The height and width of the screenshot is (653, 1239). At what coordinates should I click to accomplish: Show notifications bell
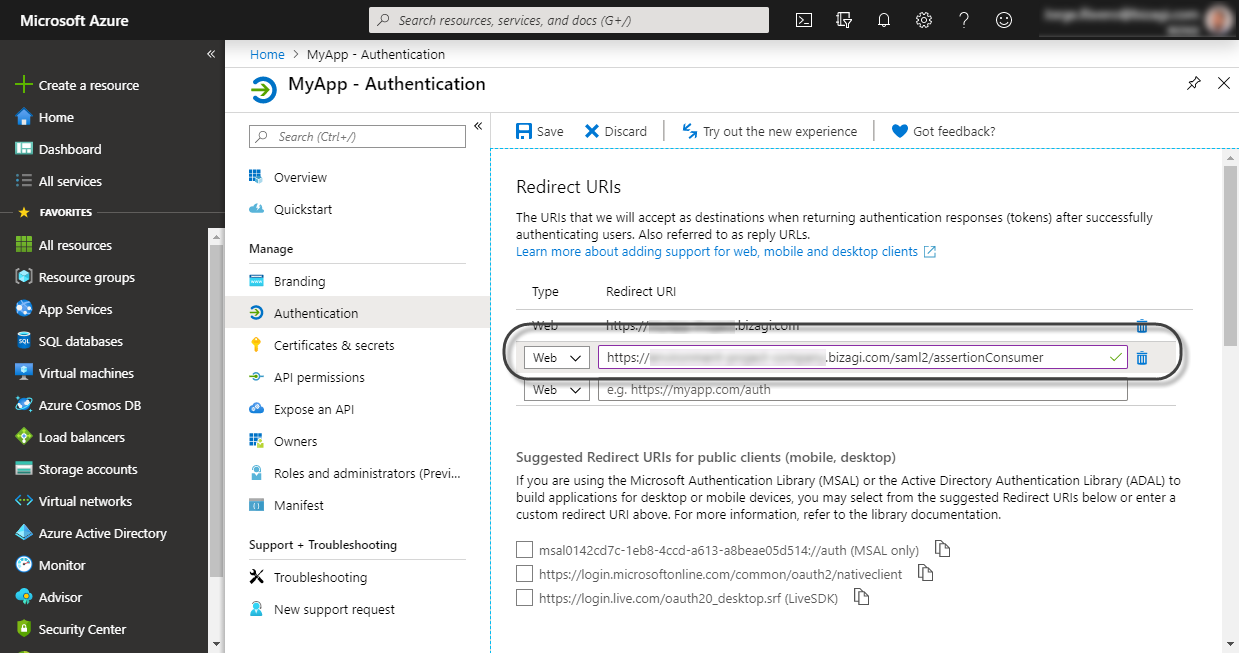(x=884, y=20)
